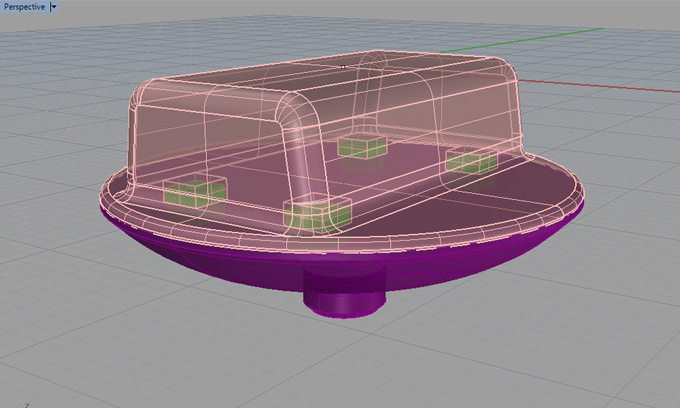The image size is (680, 408).
Task: Open the Perspective viewport dropdown arrow
Action: coord(54,6)
